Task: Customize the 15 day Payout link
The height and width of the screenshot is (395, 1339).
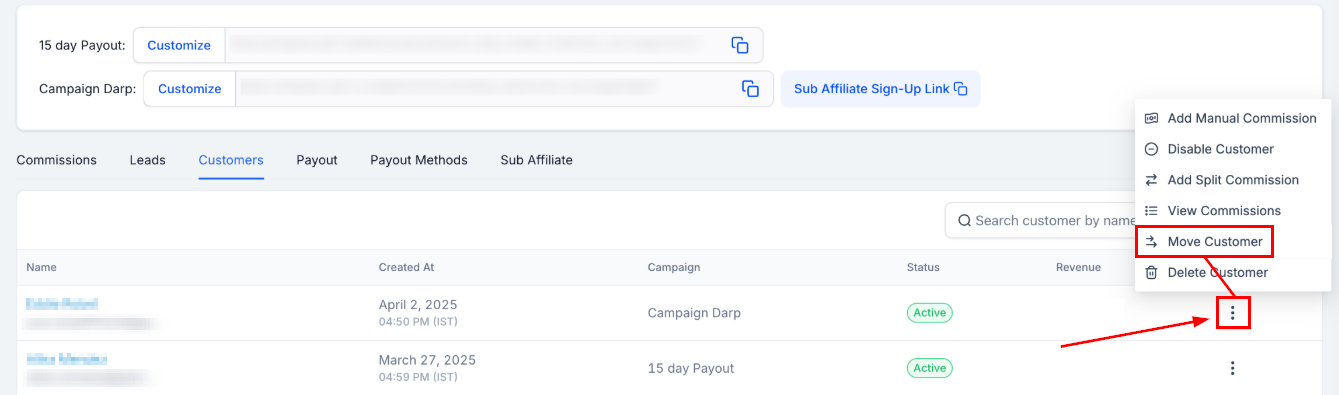Action: pos(179,45)
